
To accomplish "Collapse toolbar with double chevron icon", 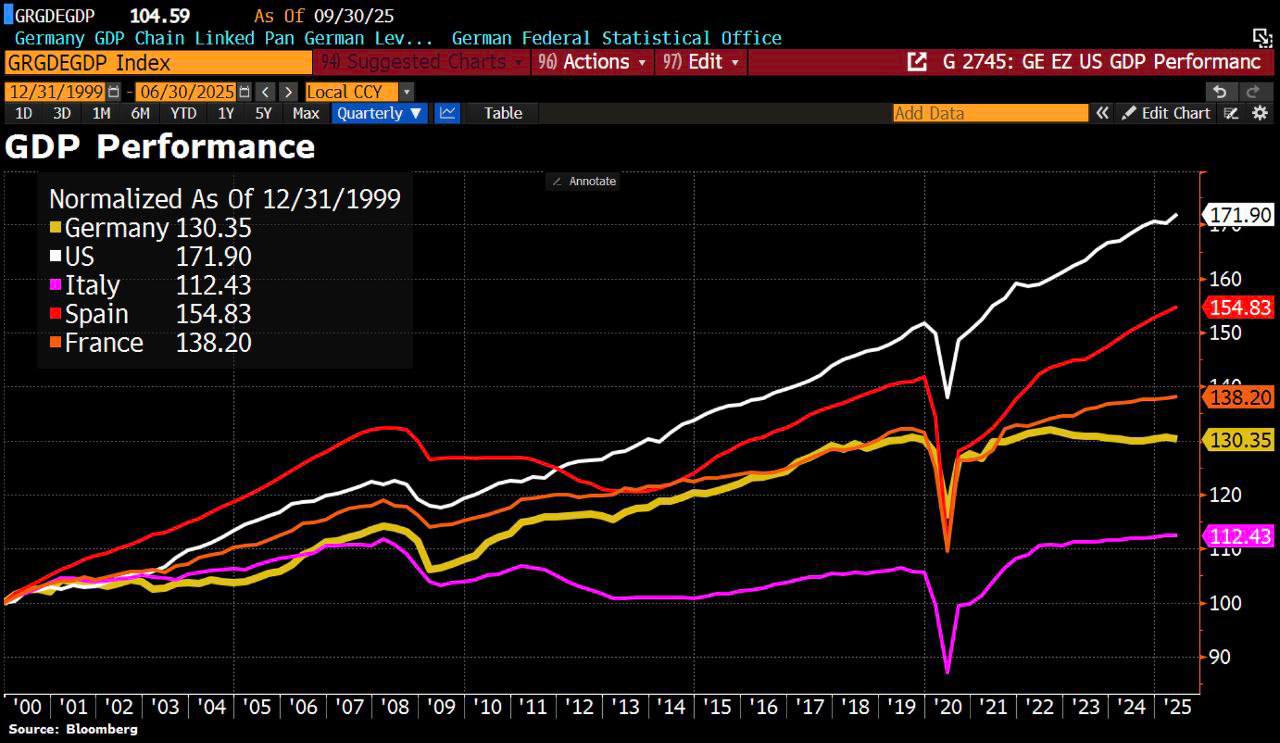I will pyautogui.click(x=1102, y=113).
